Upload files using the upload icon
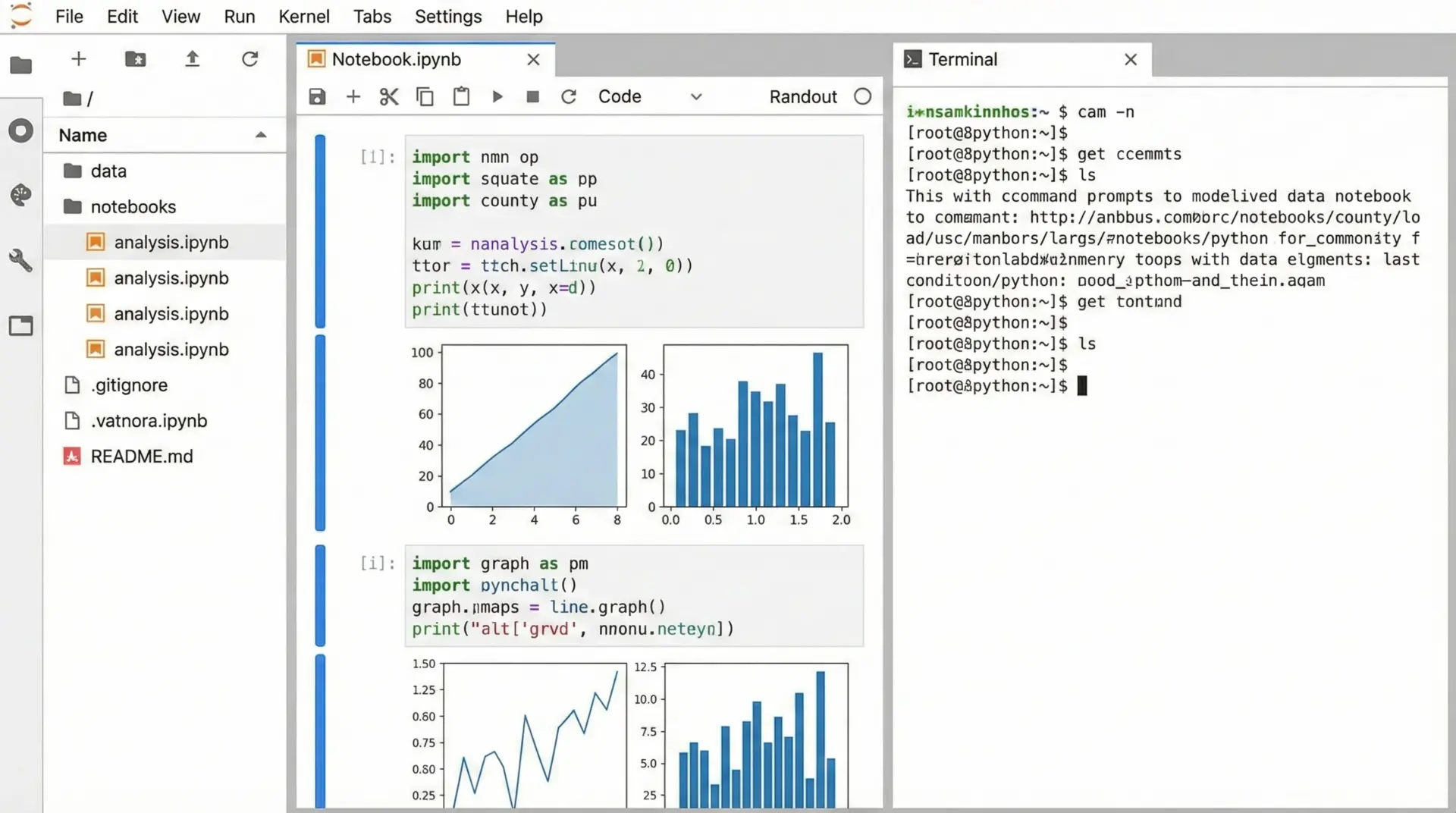The image size is (1456, 813). tap(193, 59)
